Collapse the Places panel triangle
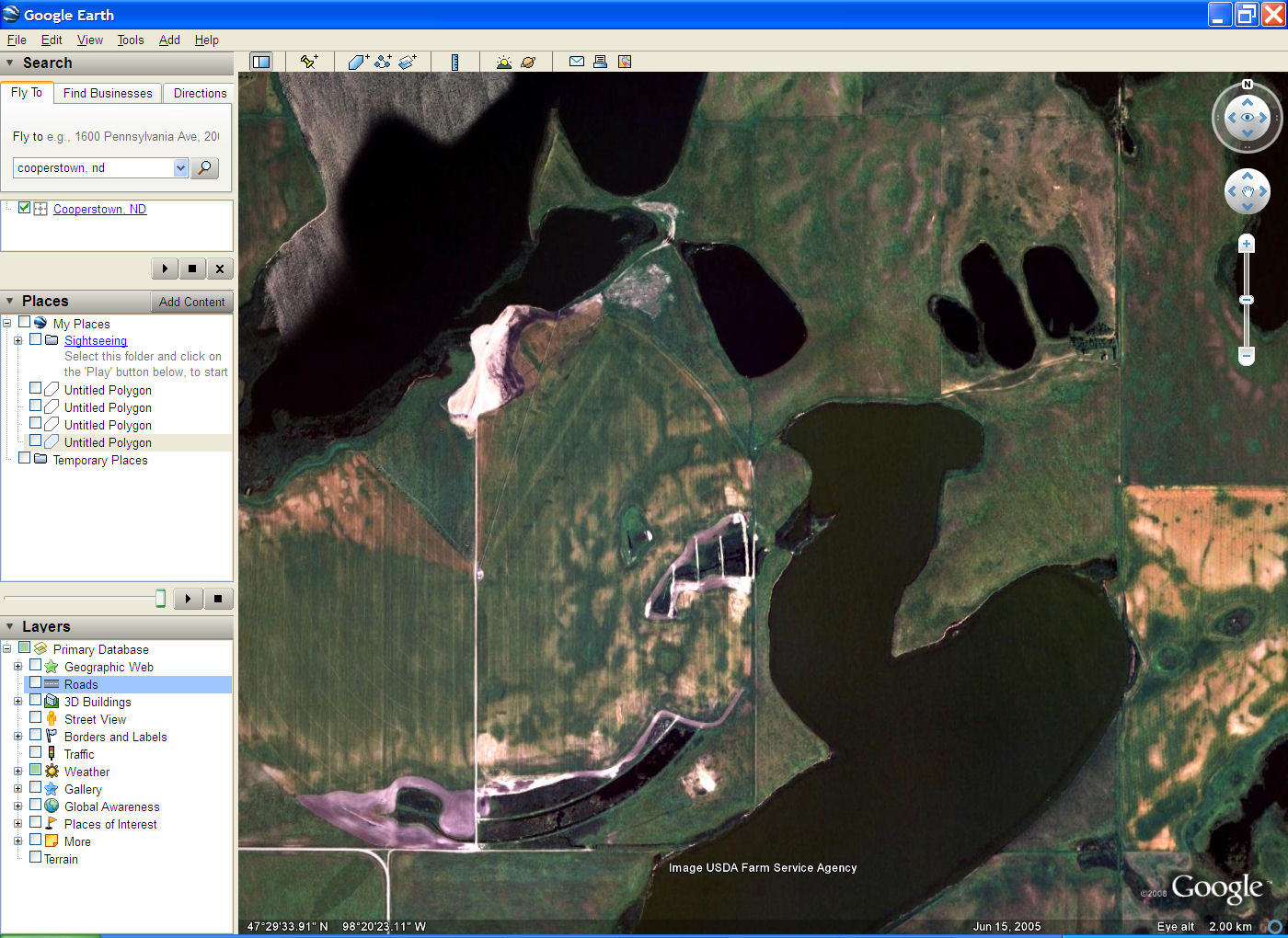The height and width of the screenshot is (938, 1288). point(10,301)
